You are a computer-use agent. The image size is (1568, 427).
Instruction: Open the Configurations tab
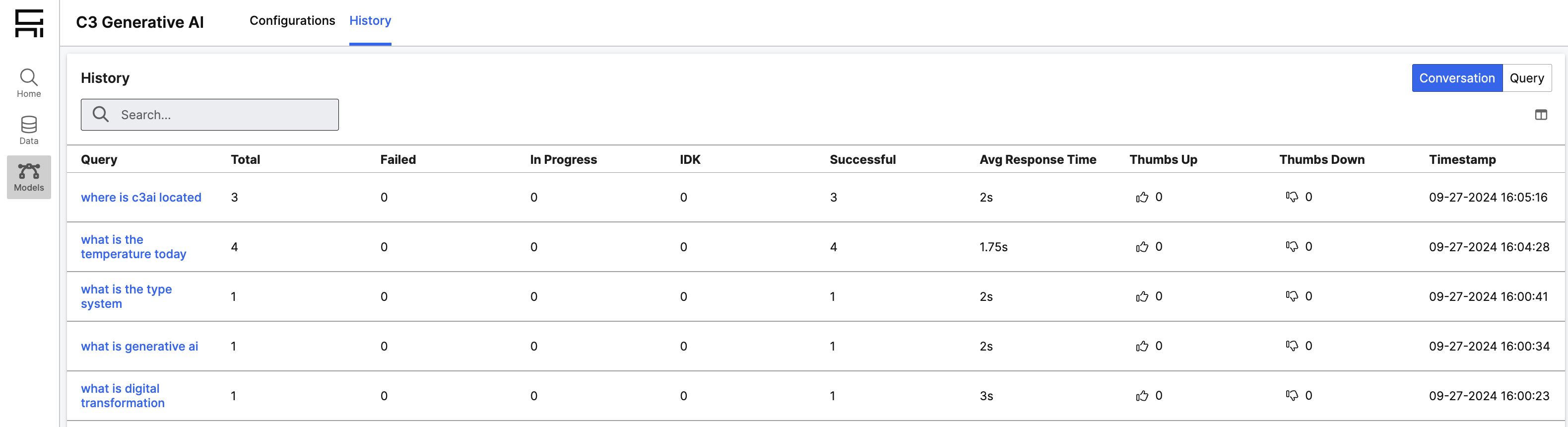pos(292,21)
